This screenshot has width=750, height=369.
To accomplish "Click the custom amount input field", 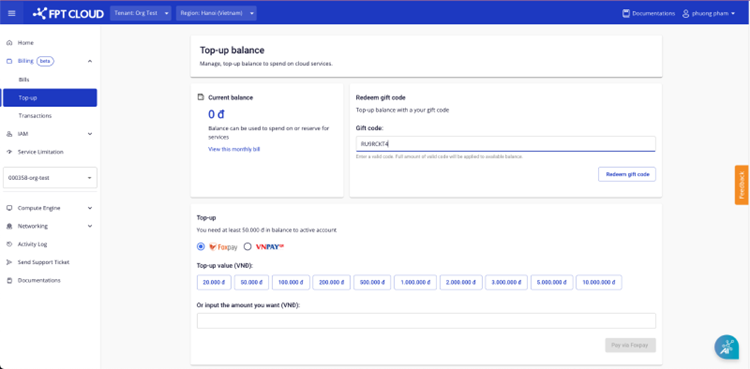I will pos(426,321).
